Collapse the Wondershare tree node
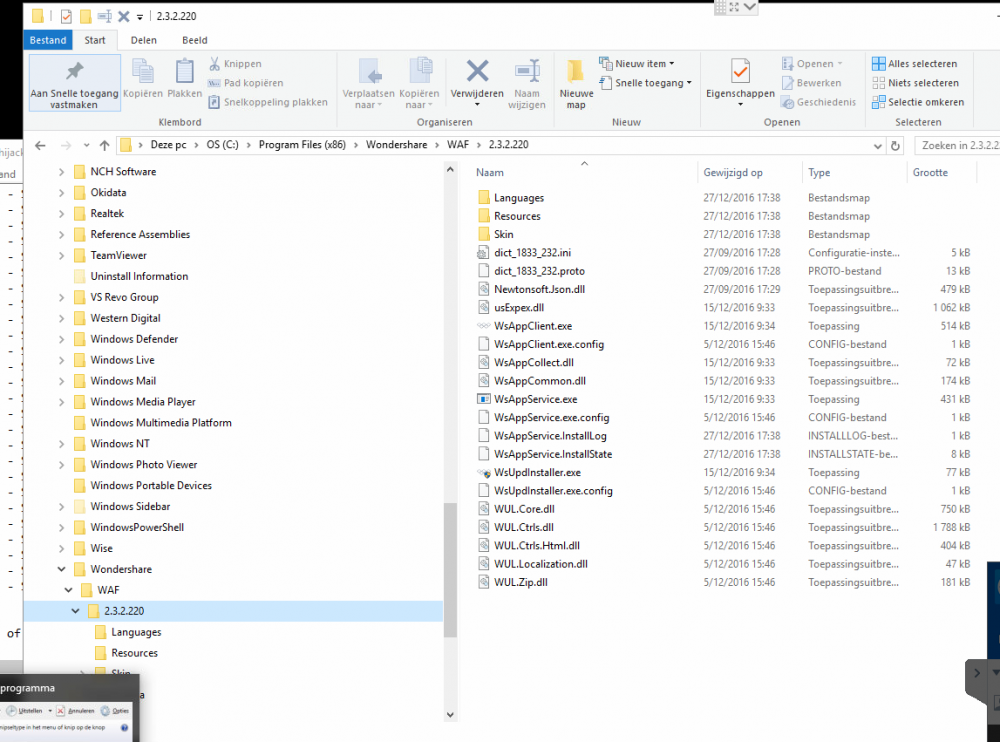 click(x=63, y=569)
